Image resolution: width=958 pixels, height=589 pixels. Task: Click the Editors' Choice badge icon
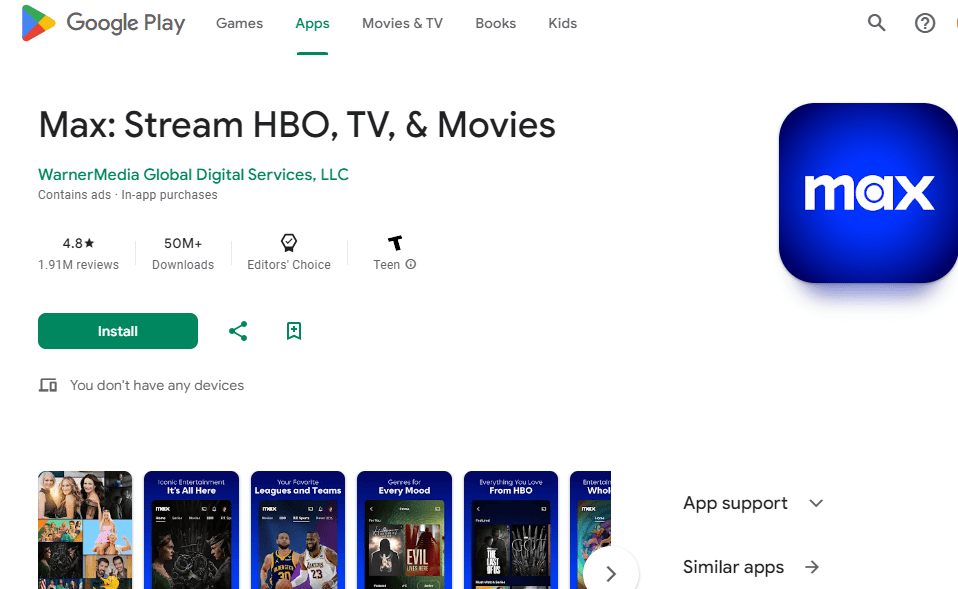[289, 243]
